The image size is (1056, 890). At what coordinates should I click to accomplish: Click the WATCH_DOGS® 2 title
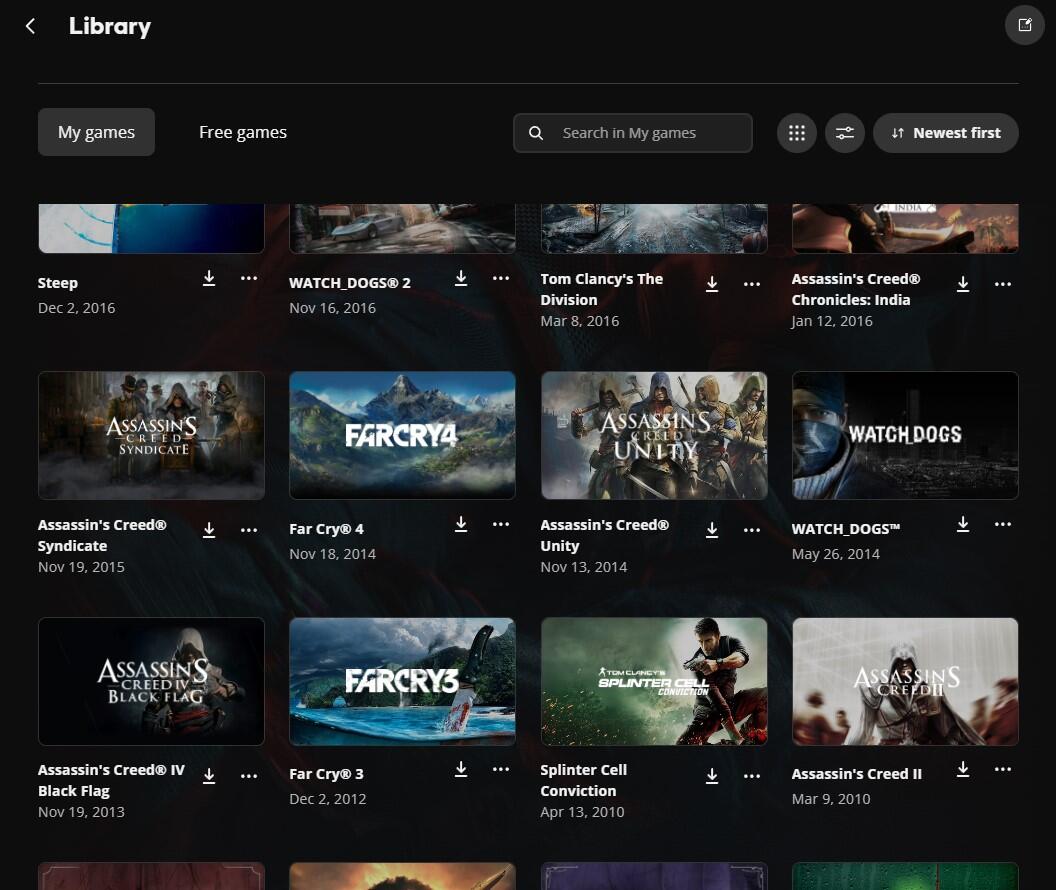click(350, 283)
